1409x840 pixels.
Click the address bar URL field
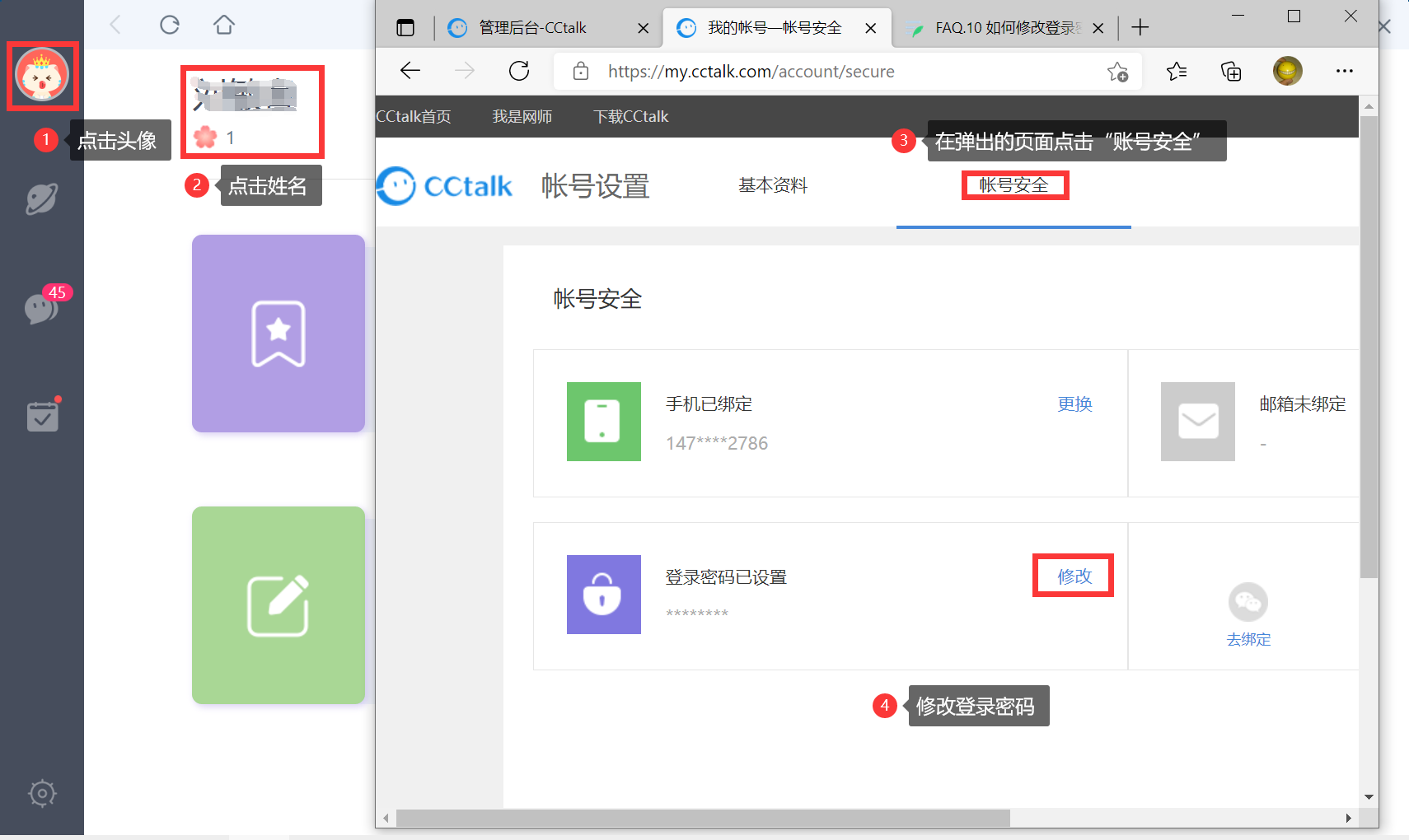click(849, 72)
